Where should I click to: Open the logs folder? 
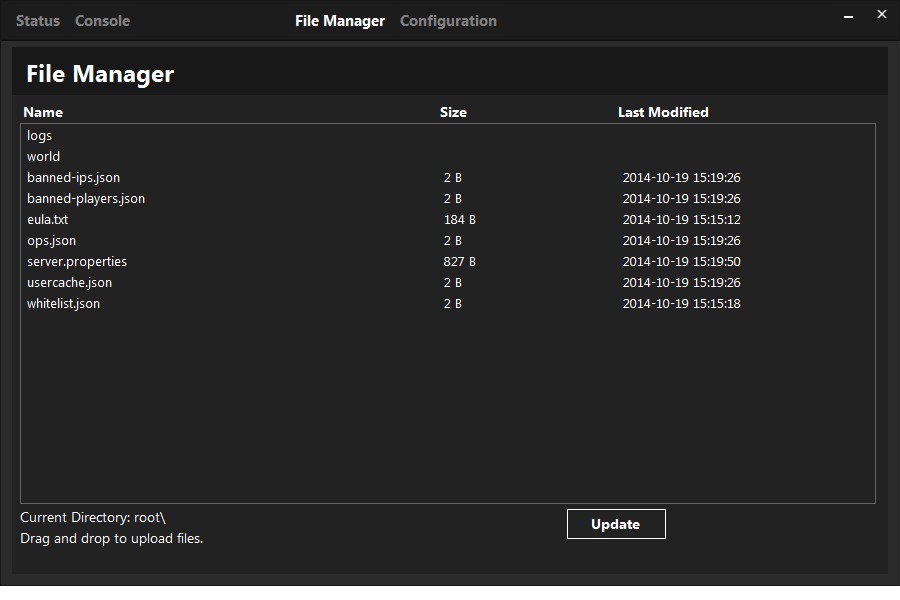pyautogui.click(x=40, y=135)
